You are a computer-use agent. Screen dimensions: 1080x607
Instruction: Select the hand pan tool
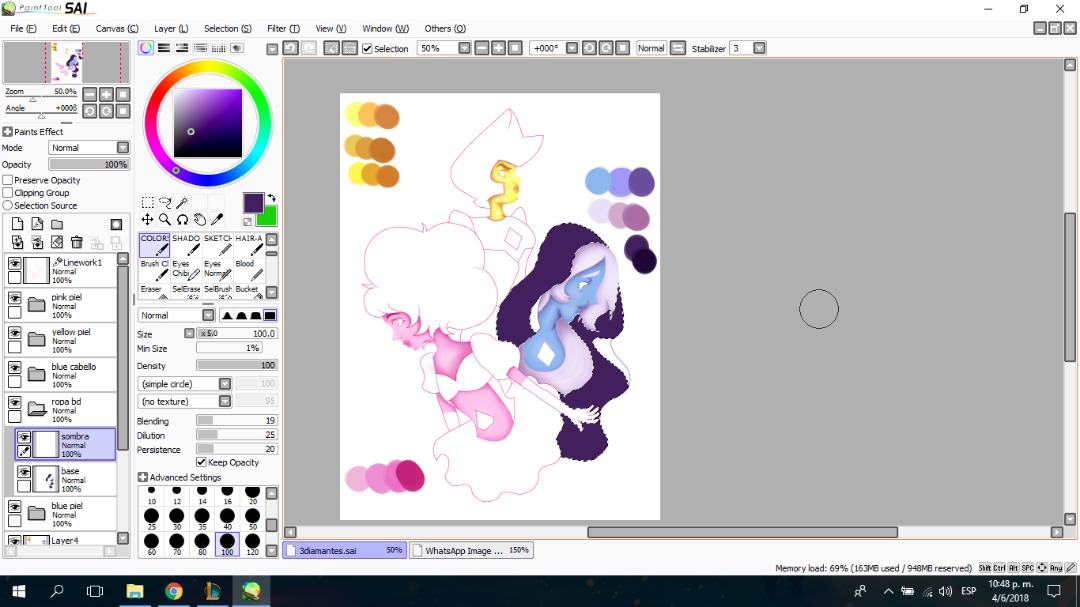point(199,219)
